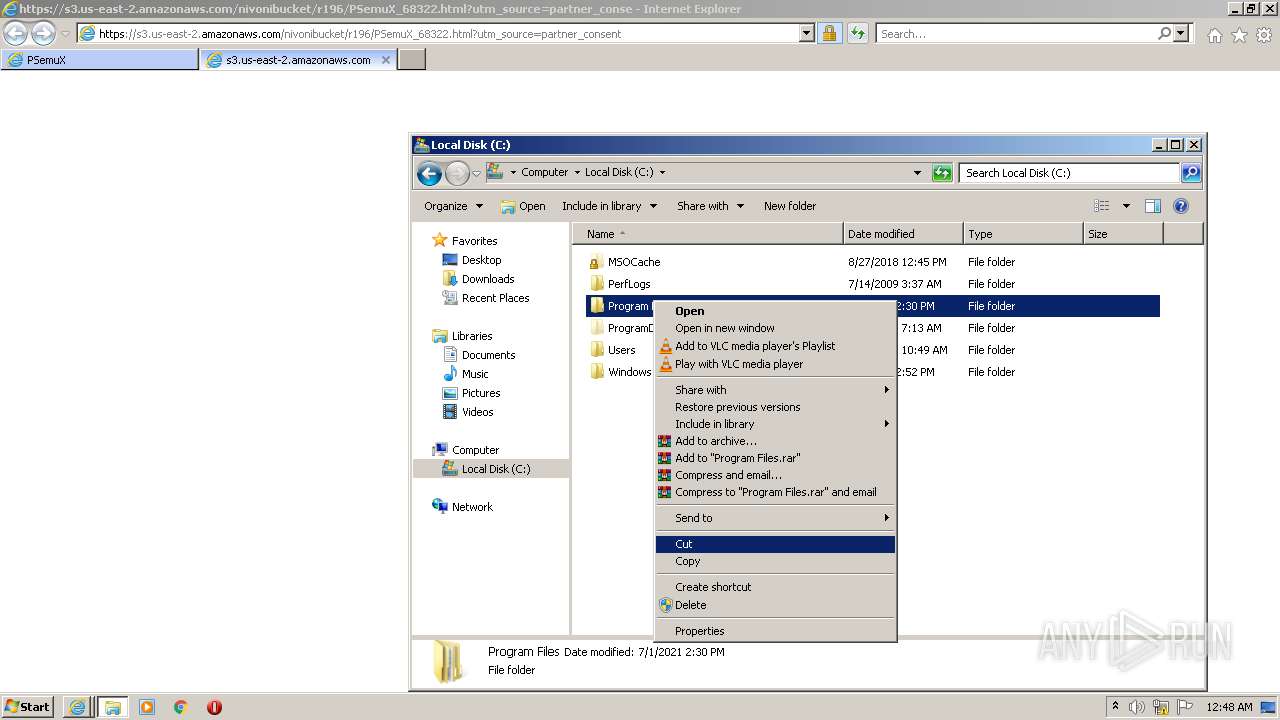Change the view using the views icon
The image size is (1280, 720).
(x=1102, y=206)
